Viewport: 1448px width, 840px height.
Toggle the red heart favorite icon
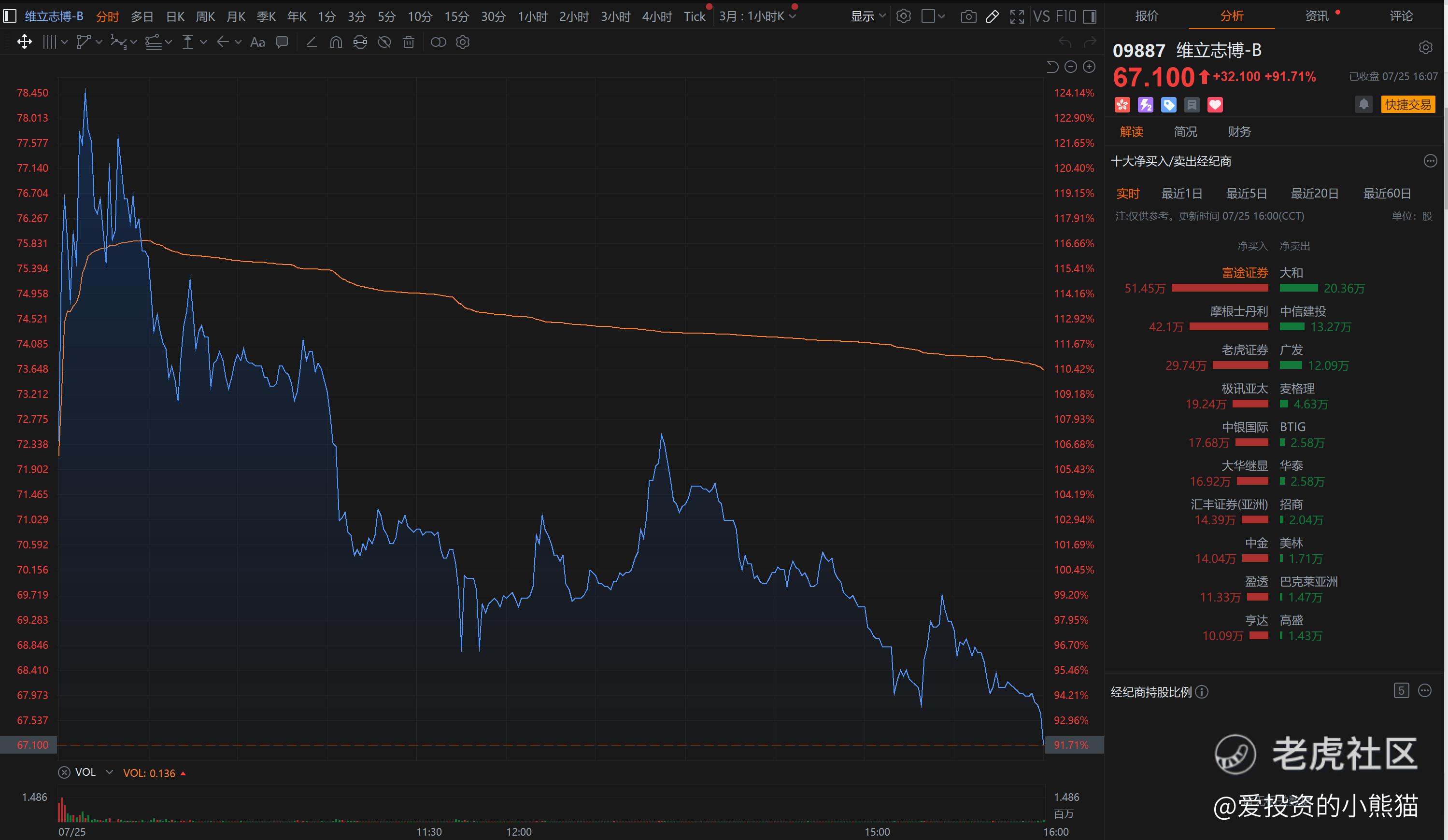1215,104
